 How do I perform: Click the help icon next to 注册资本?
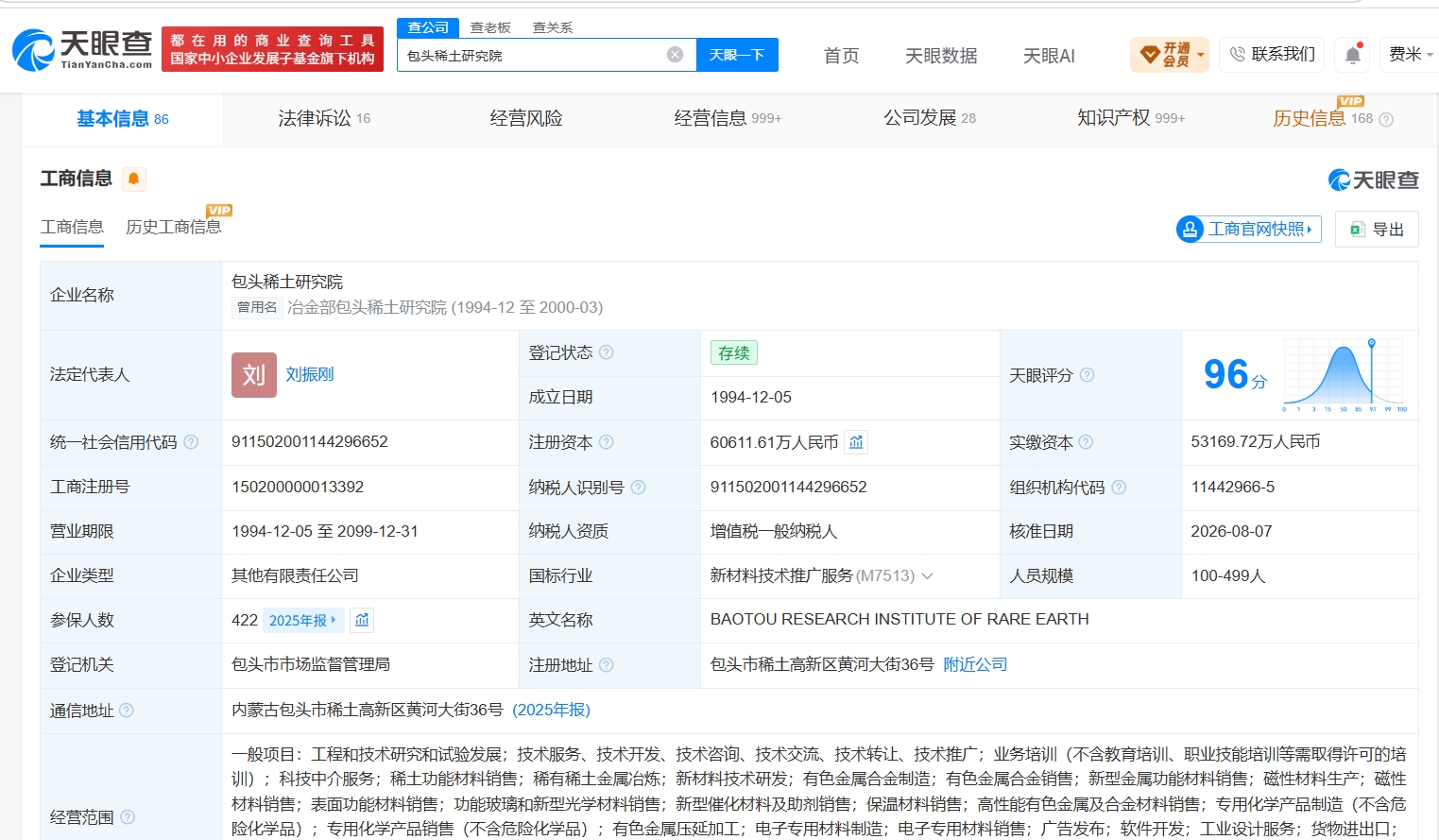[x=607, y=442]
